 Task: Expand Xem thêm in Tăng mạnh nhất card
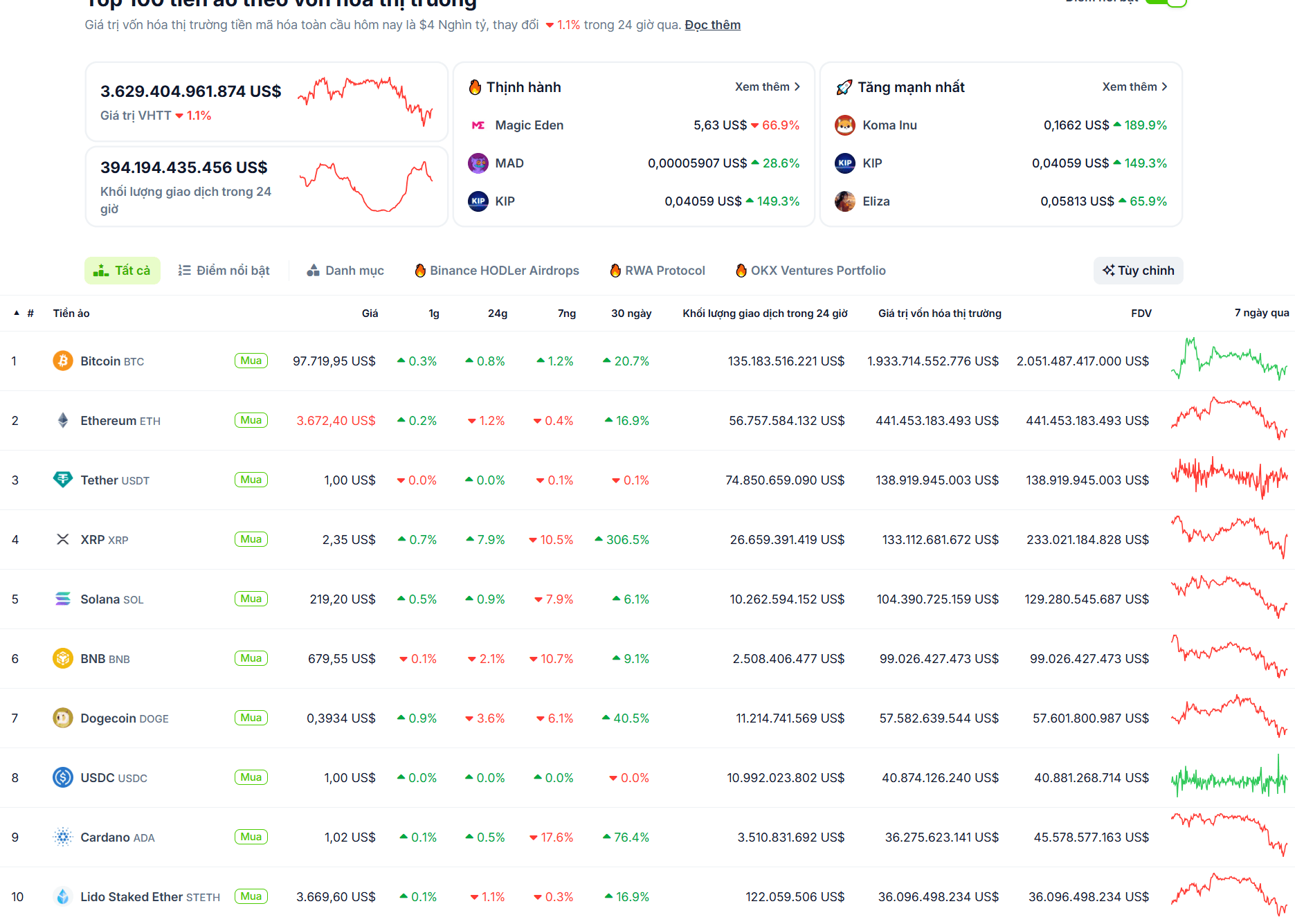(1134, 87)
